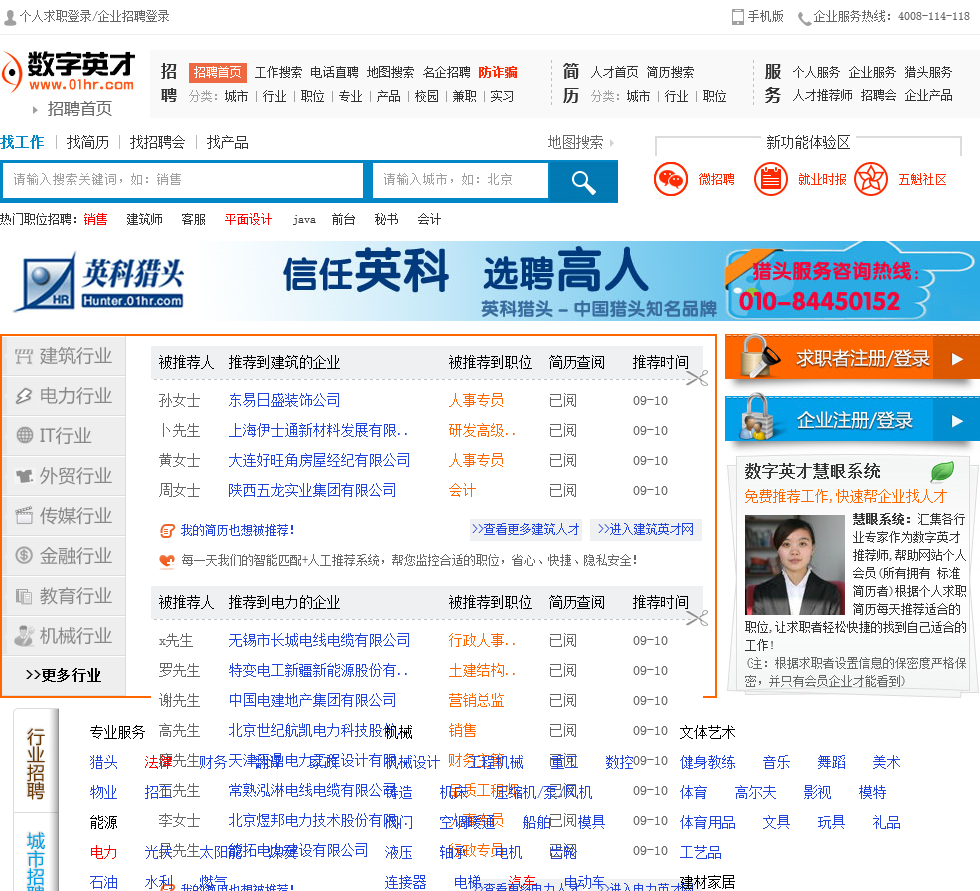Open the advisor photo in 慧眼系统

794,565
